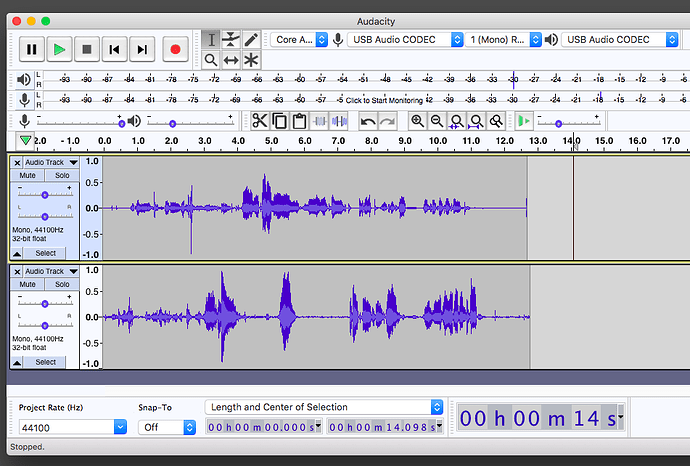690x466 pixels.
Task: Click the Trim audio icon
Action: click(319, 121)
